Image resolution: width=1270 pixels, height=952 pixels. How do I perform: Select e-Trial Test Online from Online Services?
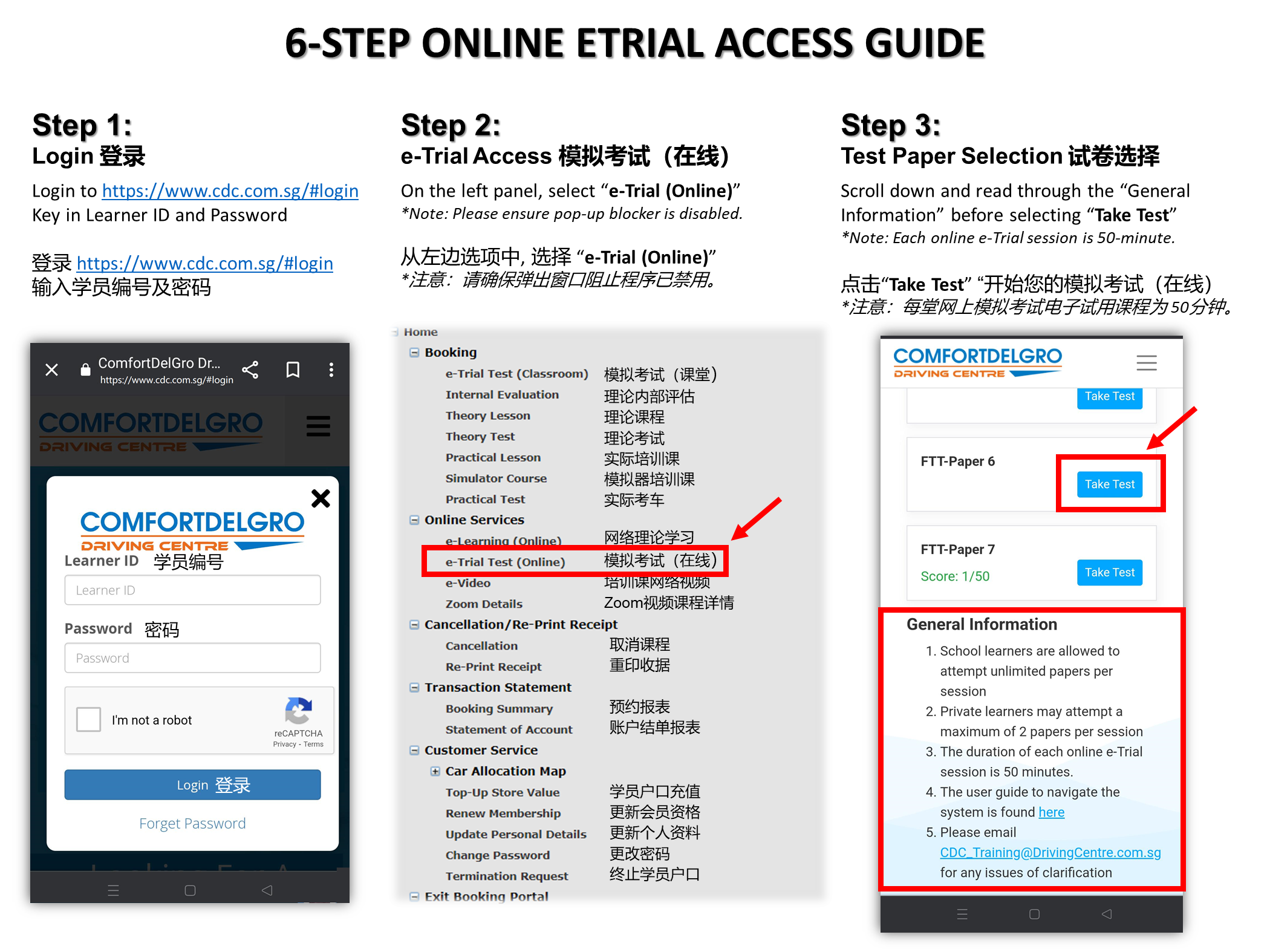point(507,561)
